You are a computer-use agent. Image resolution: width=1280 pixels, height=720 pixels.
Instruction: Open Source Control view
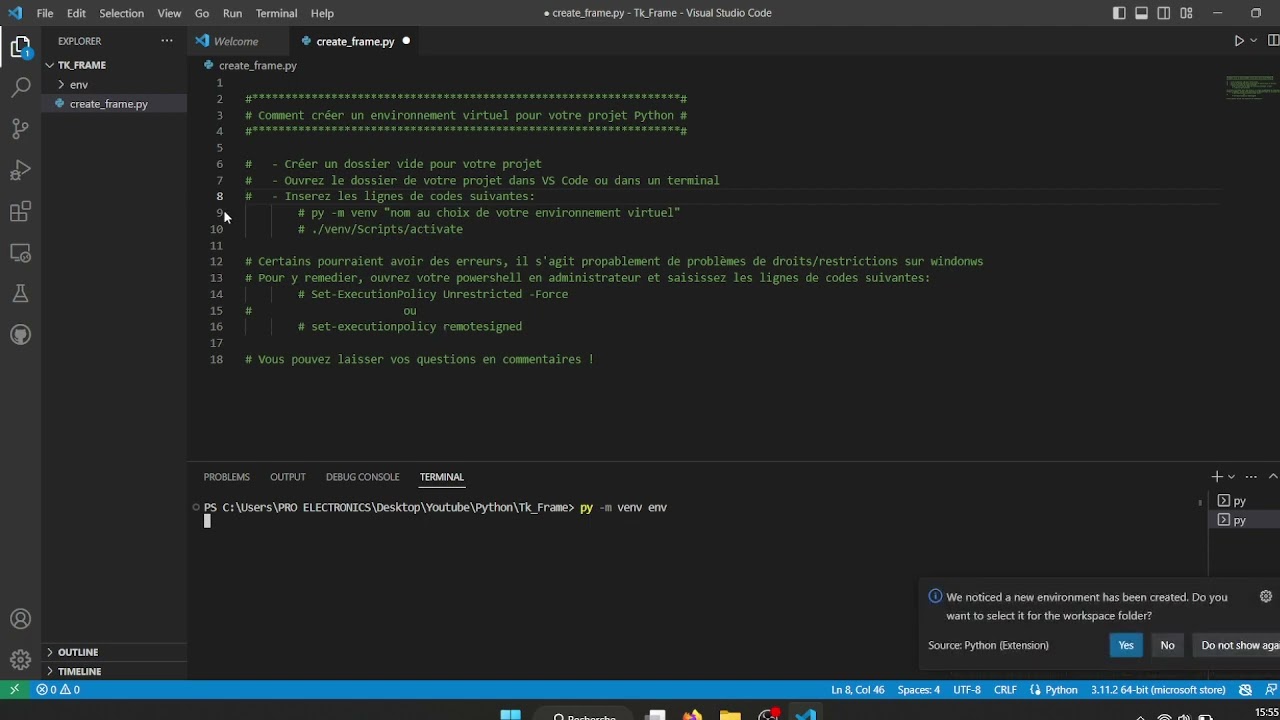click(20, 129)
